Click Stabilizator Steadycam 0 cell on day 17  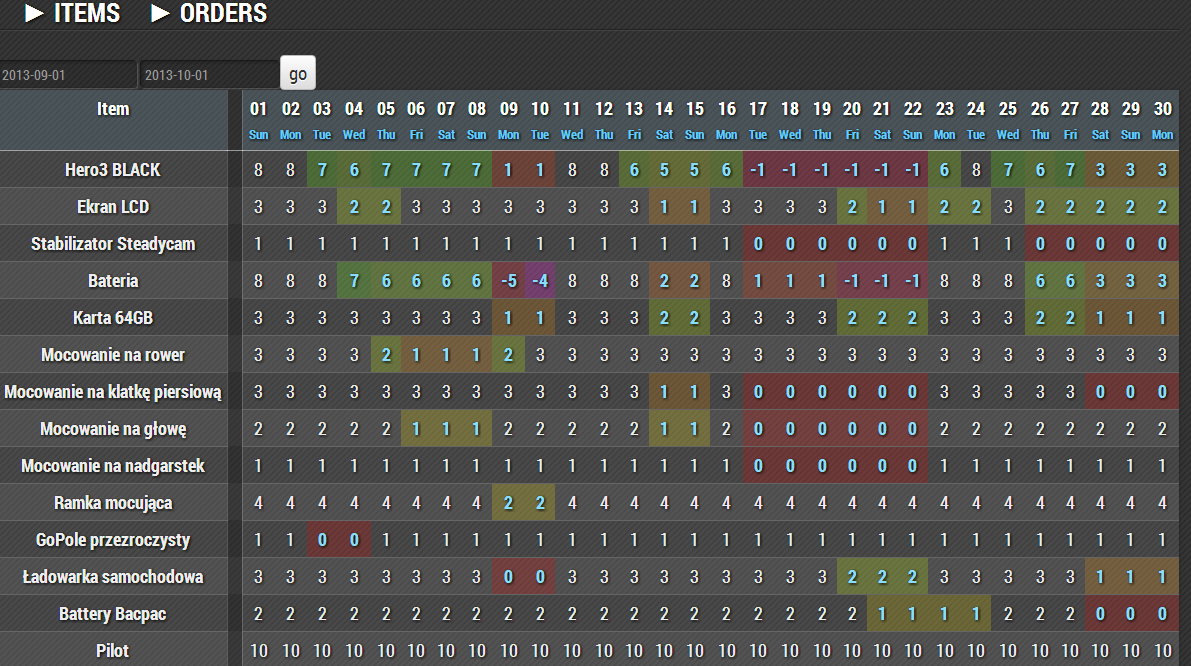pos(758,244)
